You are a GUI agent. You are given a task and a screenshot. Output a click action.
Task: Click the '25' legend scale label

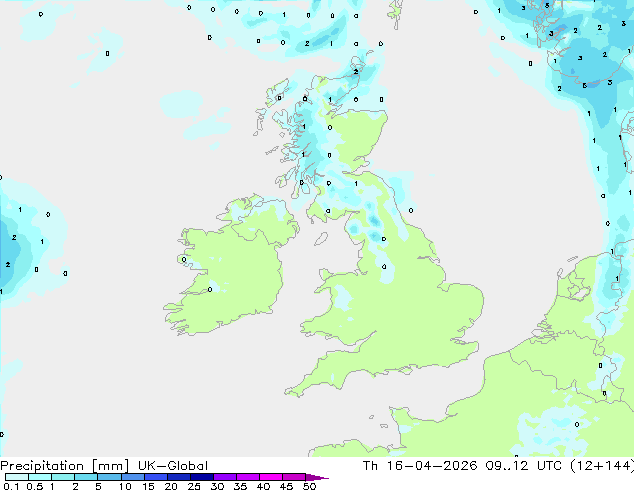click(x=194, y=486)
